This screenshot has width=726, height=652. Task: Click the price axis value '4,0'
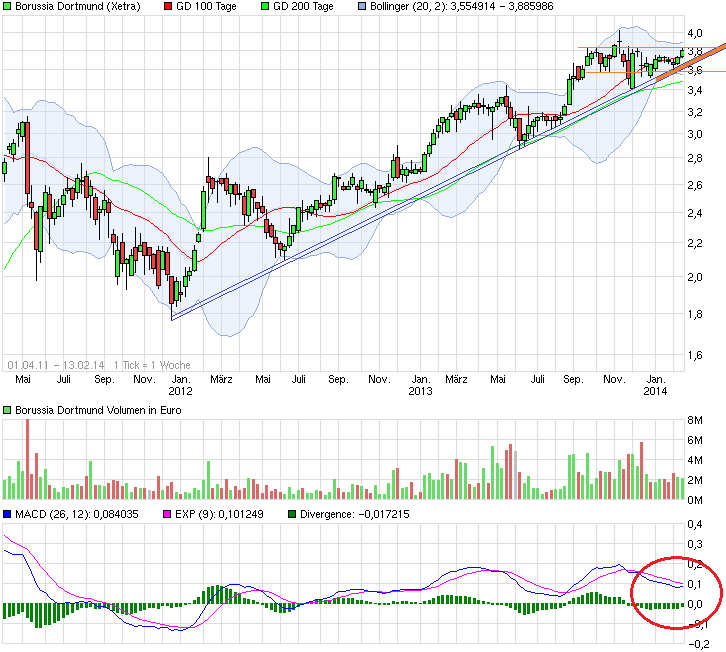(695, 33)
